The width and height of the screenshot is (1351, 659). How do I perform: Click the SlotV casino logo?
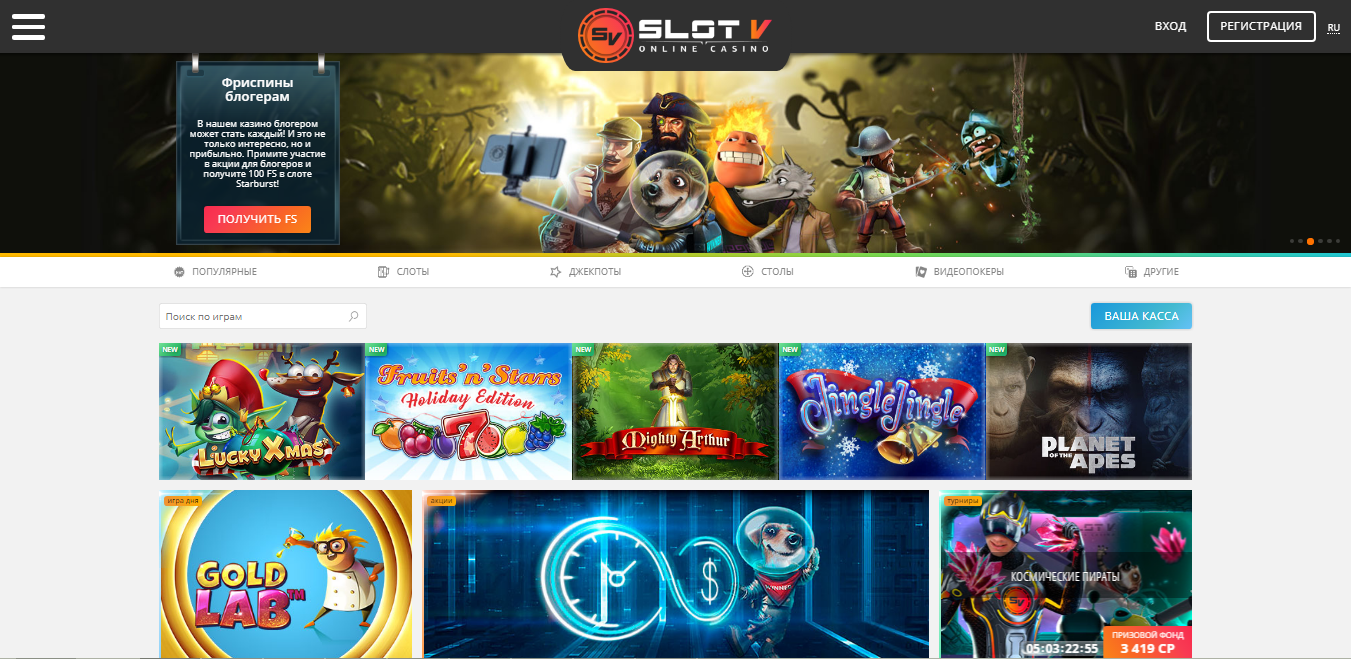(675, 32)
